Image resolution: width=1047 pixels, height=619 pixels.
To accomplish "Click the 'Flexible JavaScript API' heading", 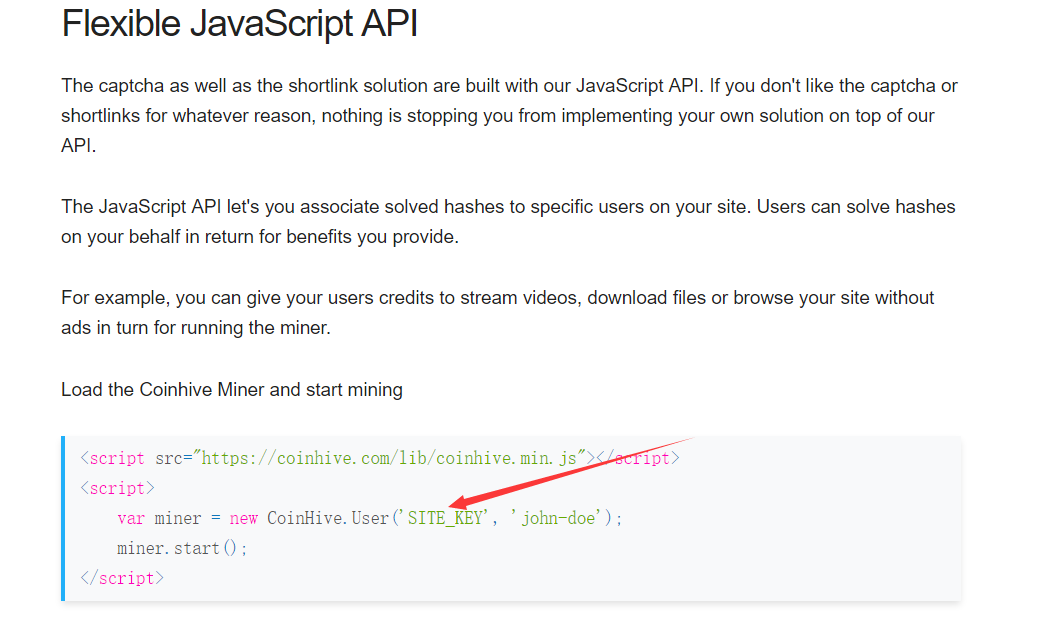I will pos(239,23).
